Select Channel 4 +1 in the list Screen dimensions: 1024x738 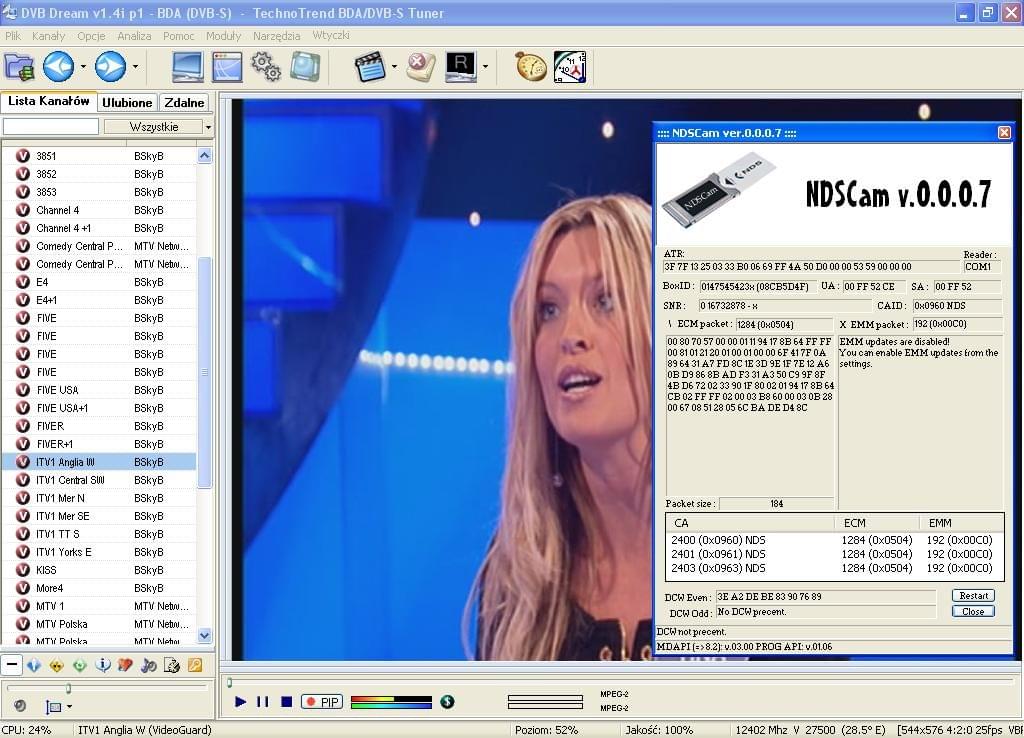point(99,228)
